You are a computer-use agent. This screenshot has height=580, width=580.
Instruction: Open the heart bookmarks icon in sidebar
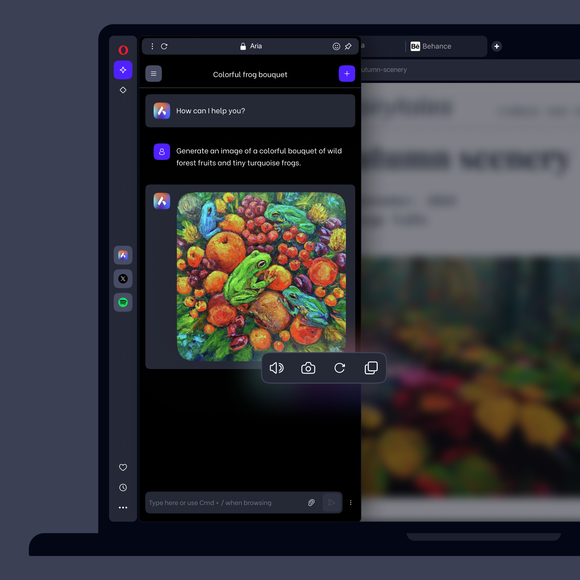(123, 467)
